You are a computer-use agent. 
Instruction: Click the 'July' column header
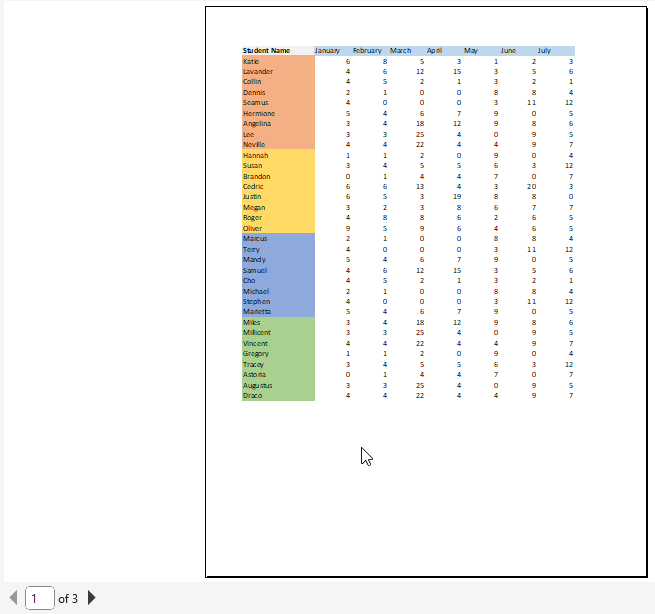point(544,51)
